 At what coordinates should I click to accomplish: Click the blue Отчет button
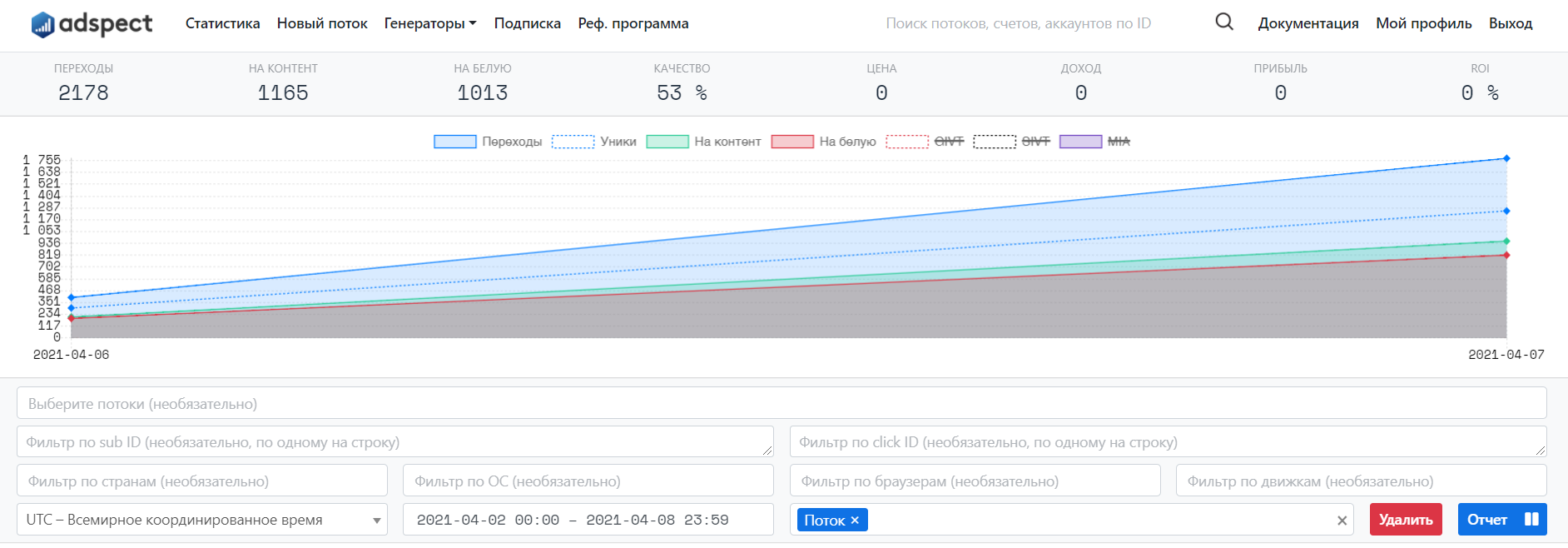pos(1502,520)
